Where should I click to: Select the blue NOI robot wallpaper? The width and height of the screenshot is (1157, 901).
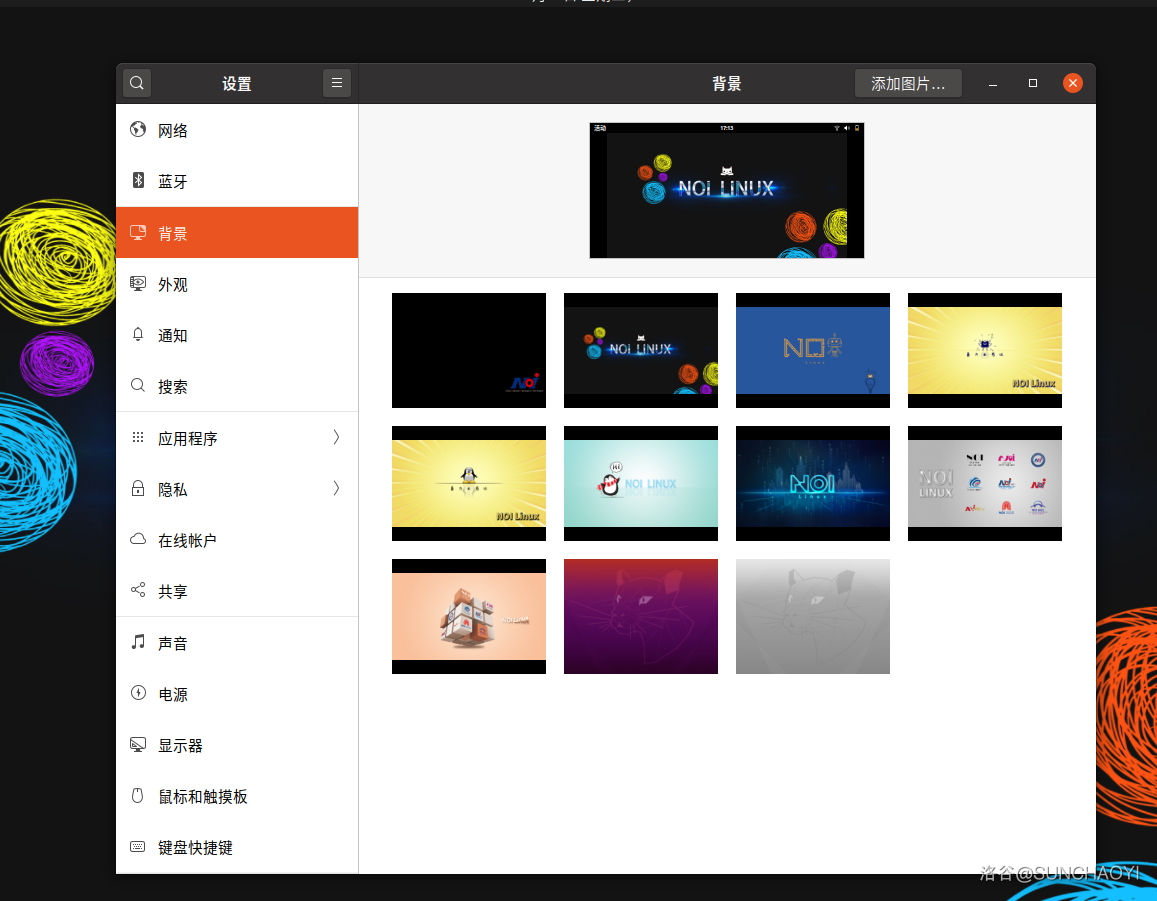coord(812,350)
